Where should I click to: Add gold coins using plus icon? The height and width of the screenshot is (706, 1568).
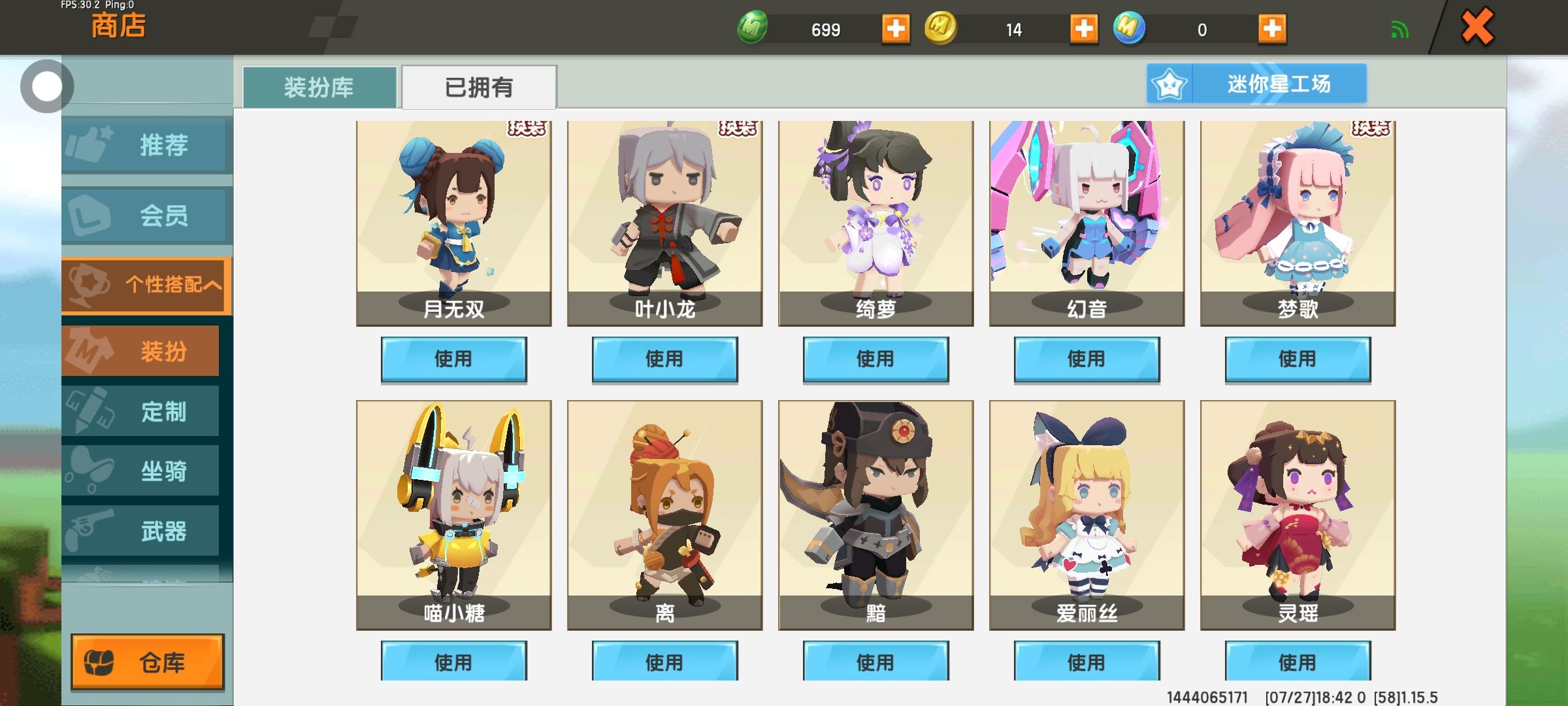pos(1083,29)
